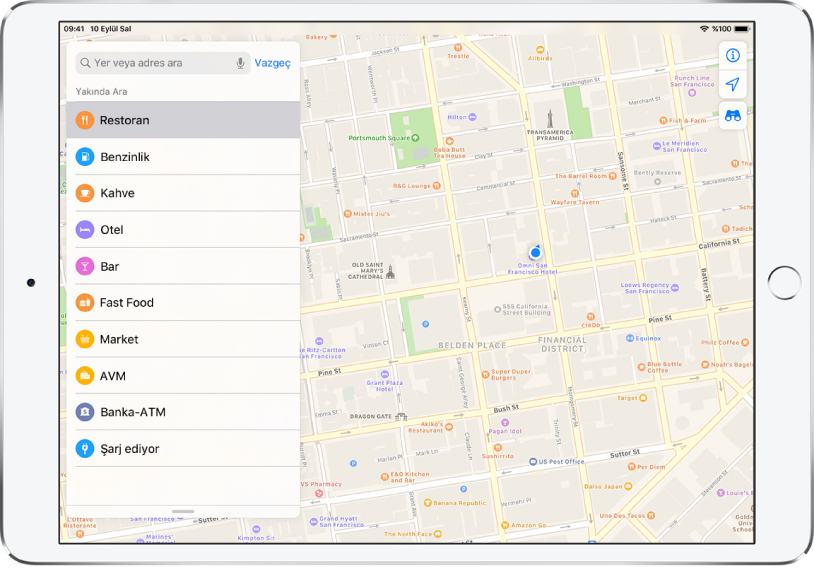Screen dimensions: 814x569
Task: Select the Blue Bottle Coffee marker
Action: pos(642,367)
